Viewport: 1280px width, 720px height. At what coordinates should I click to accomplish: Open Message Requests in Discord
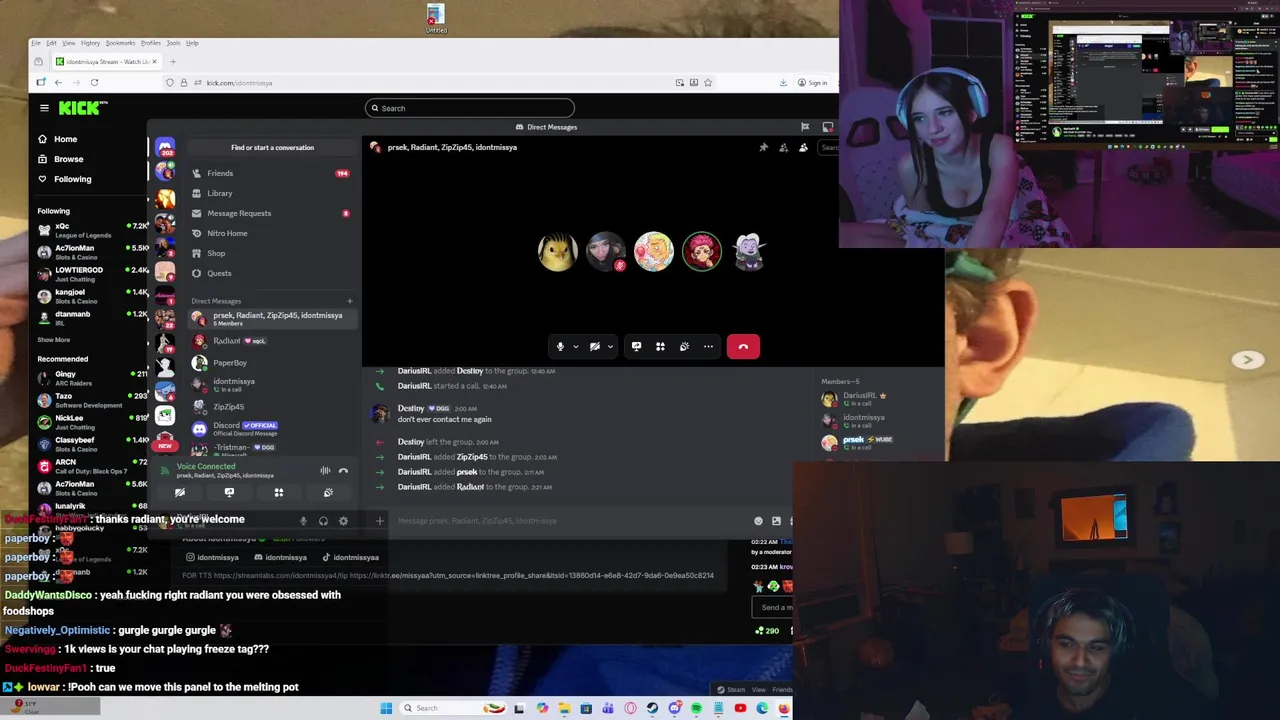coord(271,213)
